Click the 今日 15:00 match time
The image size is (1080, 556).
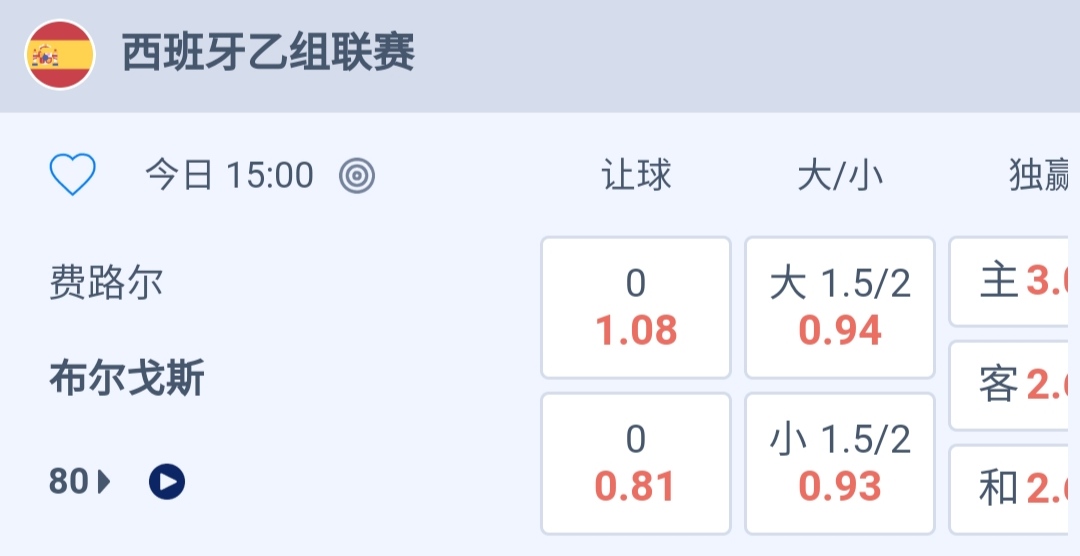click(230, 176)
